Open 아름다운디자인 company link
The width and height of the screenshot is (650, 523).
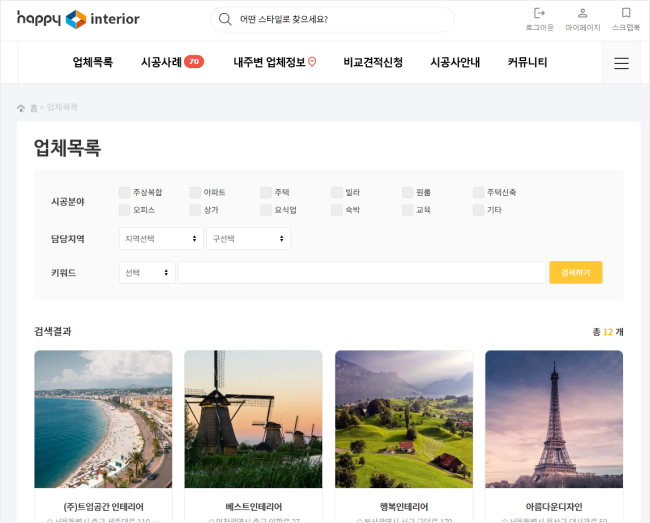pos(554,507)
